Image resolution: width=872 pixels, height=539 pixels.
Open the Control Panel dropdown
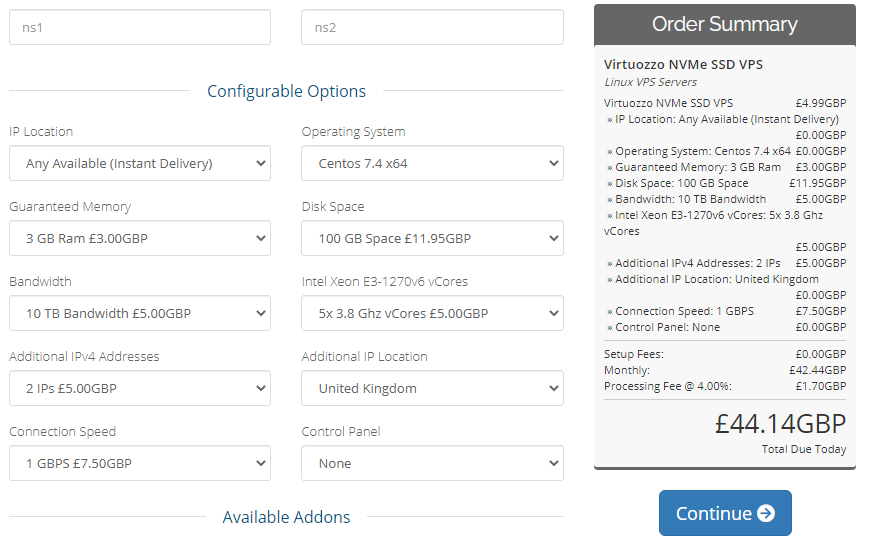(x=432, y=463)
